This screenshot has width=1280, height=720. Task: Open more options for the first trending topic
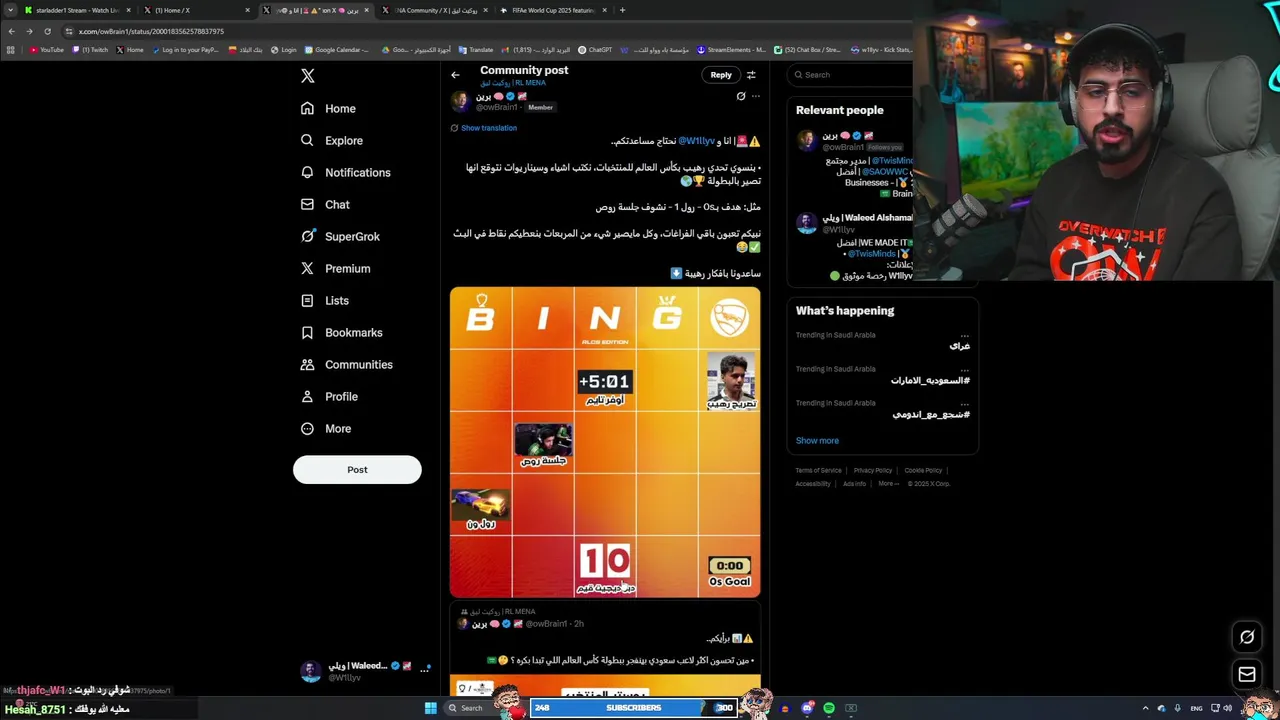point(965,335)
